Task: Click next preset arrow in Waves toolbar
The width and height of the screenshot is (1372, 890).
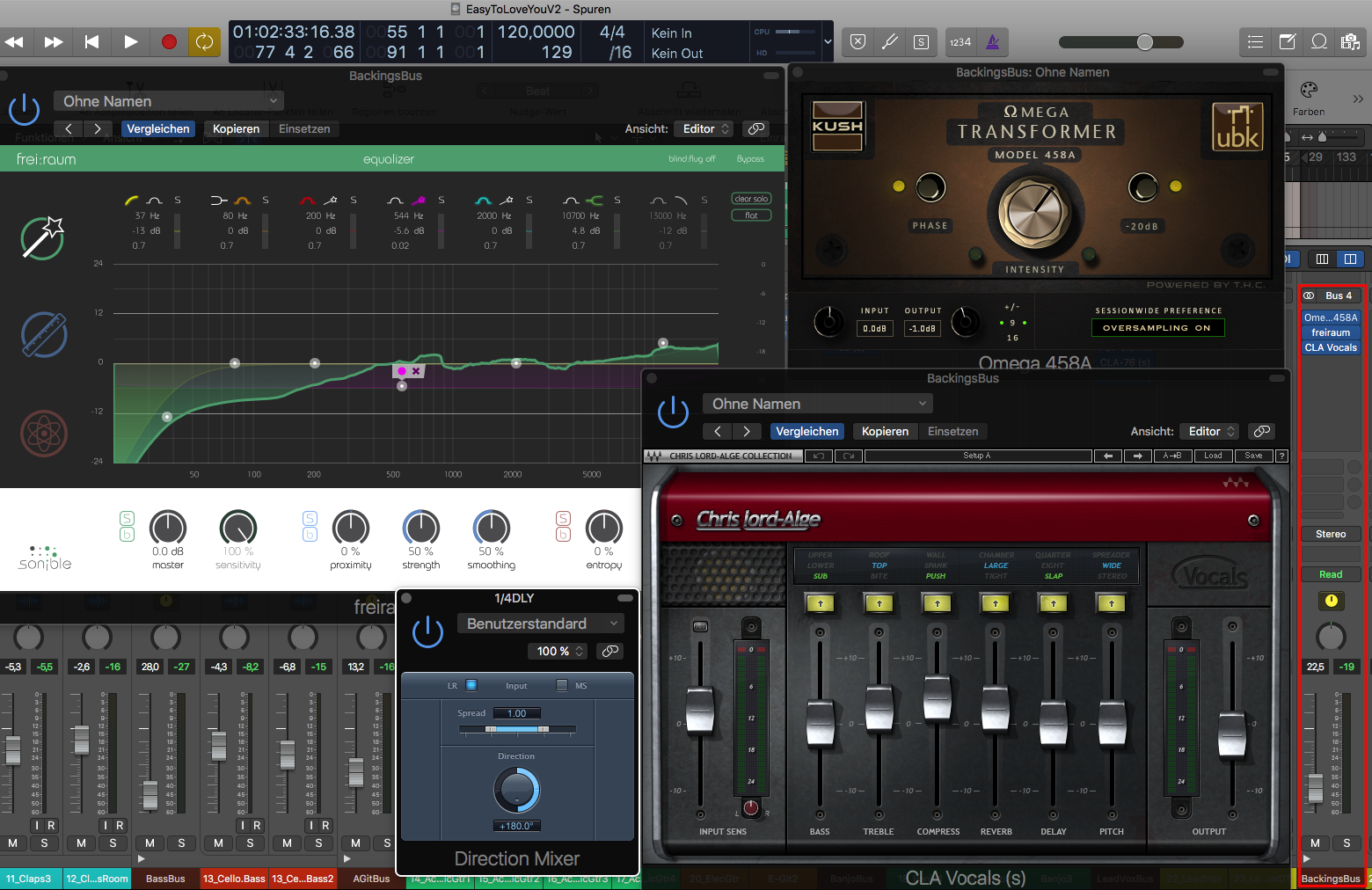Action: click(x=1138, y=456)
